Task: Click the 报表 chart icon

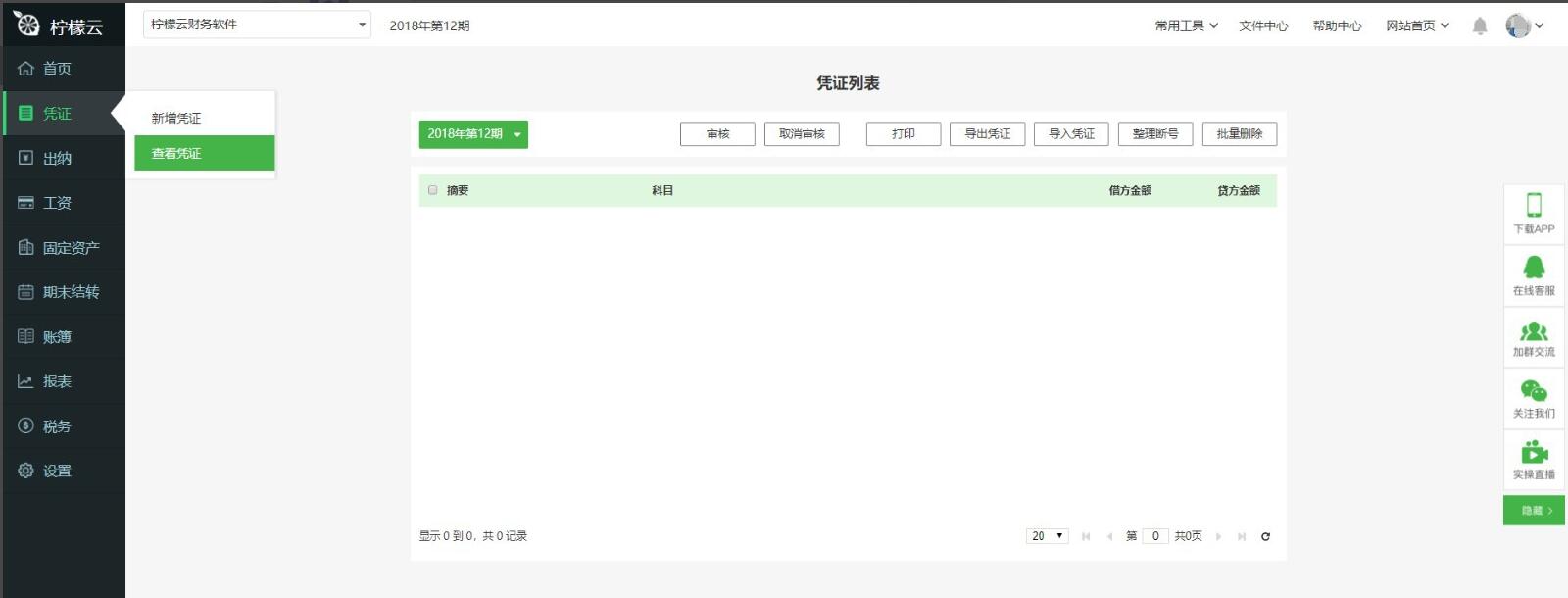Action: click(x=25, y=381)
